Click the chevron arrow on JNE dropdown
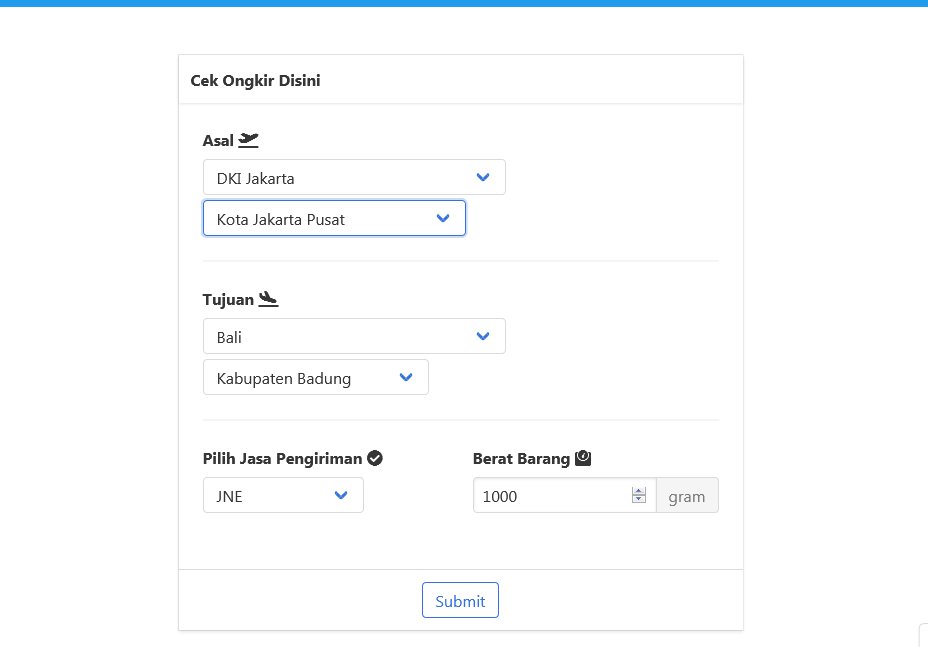Image resolution: width=928 pixels, height=647 pixels. tap(341, 495)
